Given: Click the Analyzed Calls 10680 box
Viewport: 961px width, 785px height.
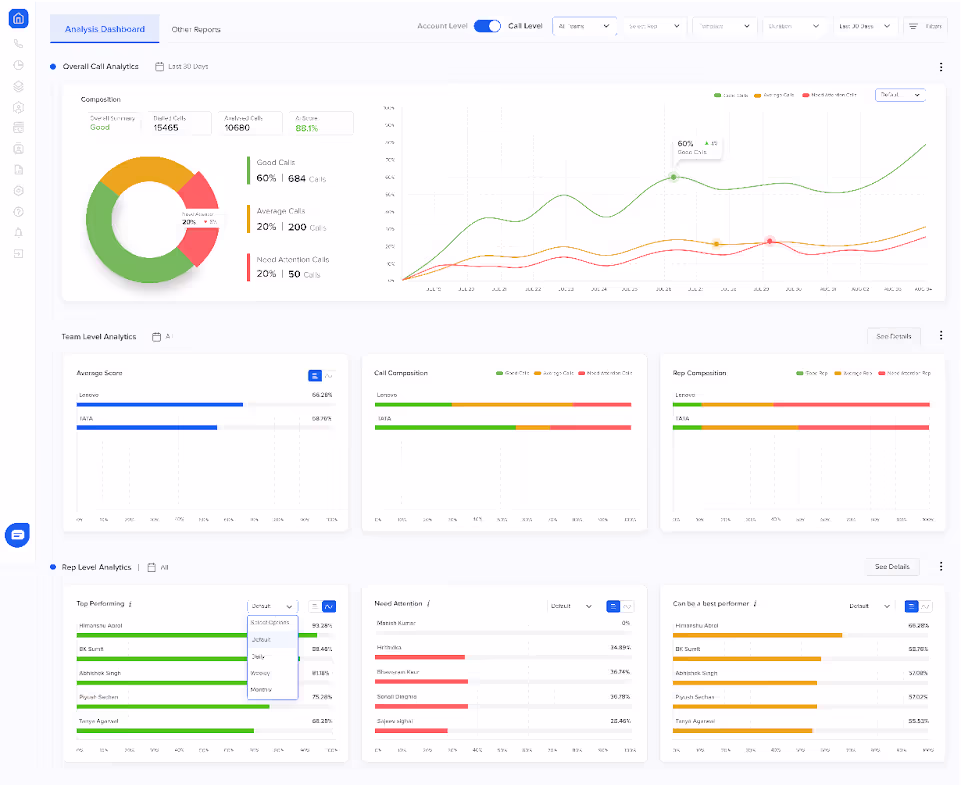Looking at the screenshot, I should coord(248,123).
